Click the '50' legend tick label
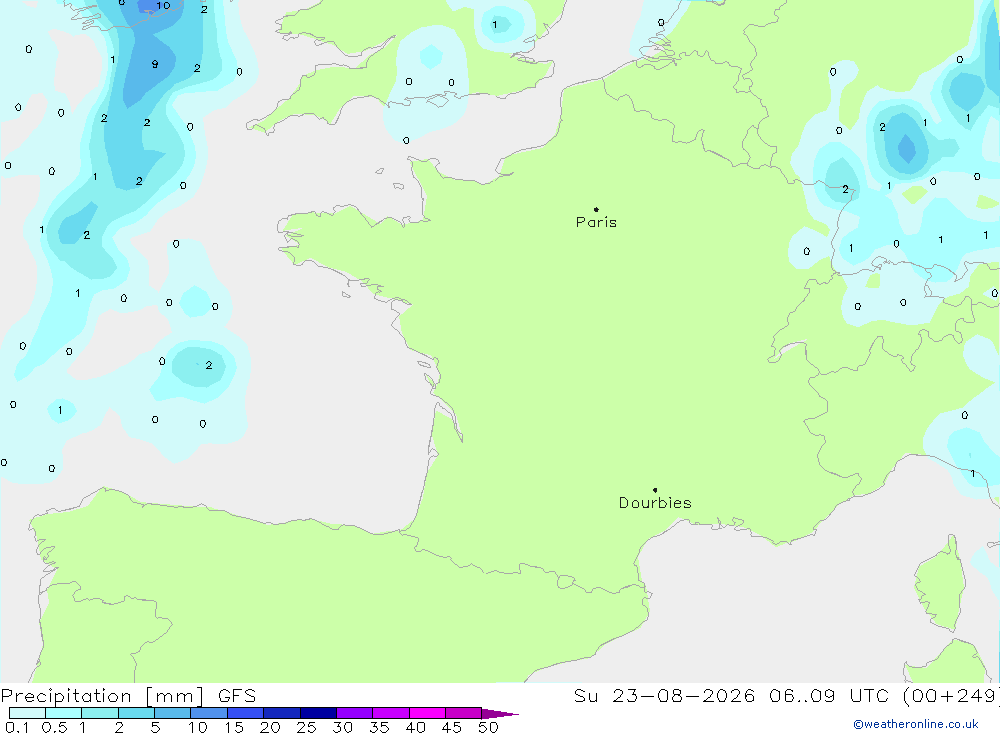This screenshot has width=1000, height=733. 488,727
